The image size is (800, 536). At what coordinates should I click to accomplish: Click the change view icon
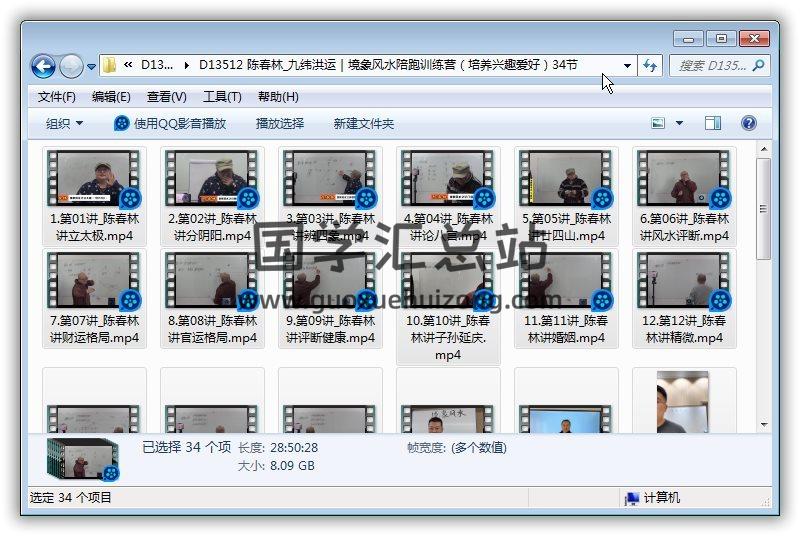click(x=658, y=123)
